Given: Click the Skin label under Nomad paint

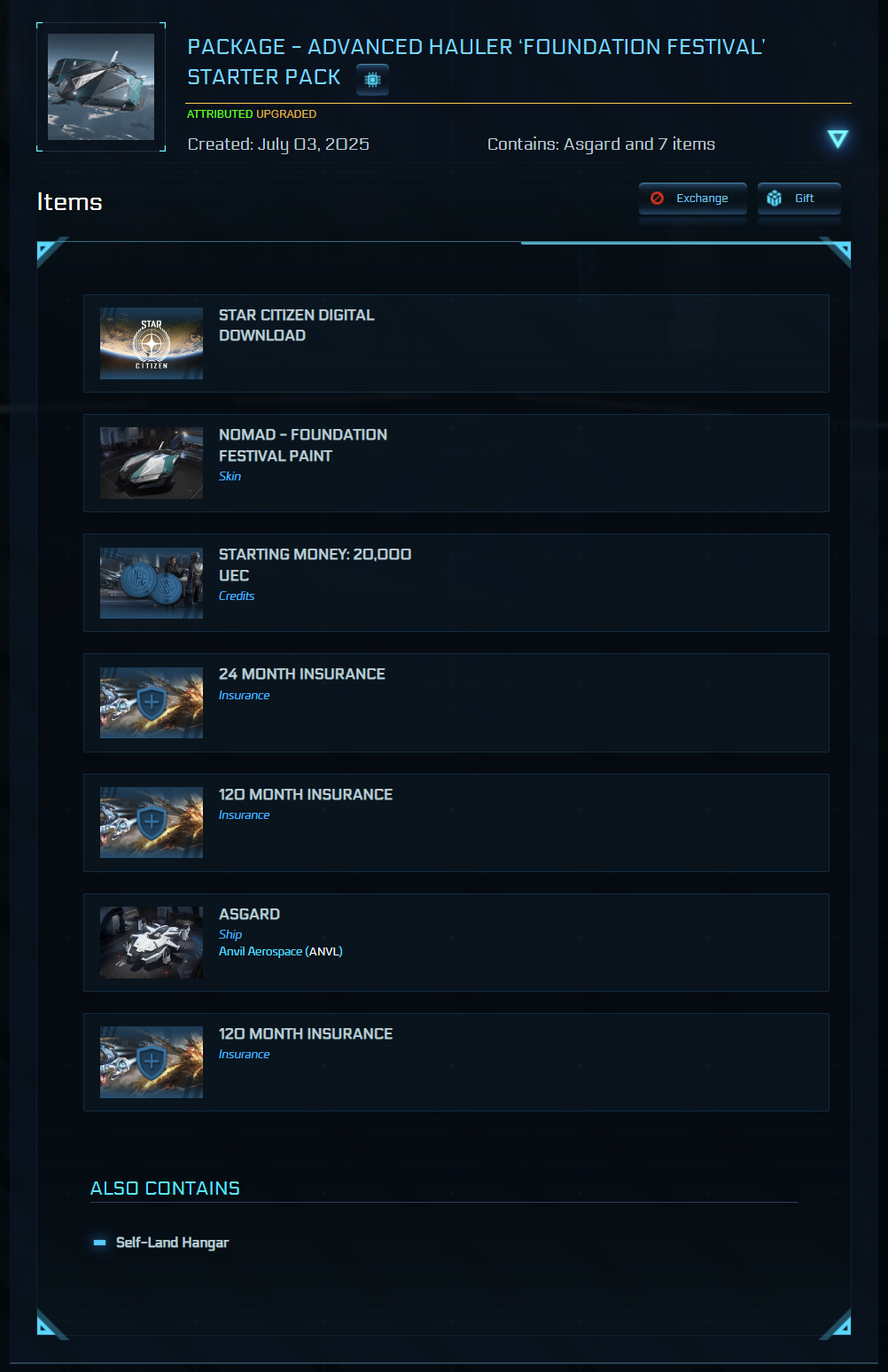Looking at the screenshot, I should pyautogui.click(x=230, y=476).
